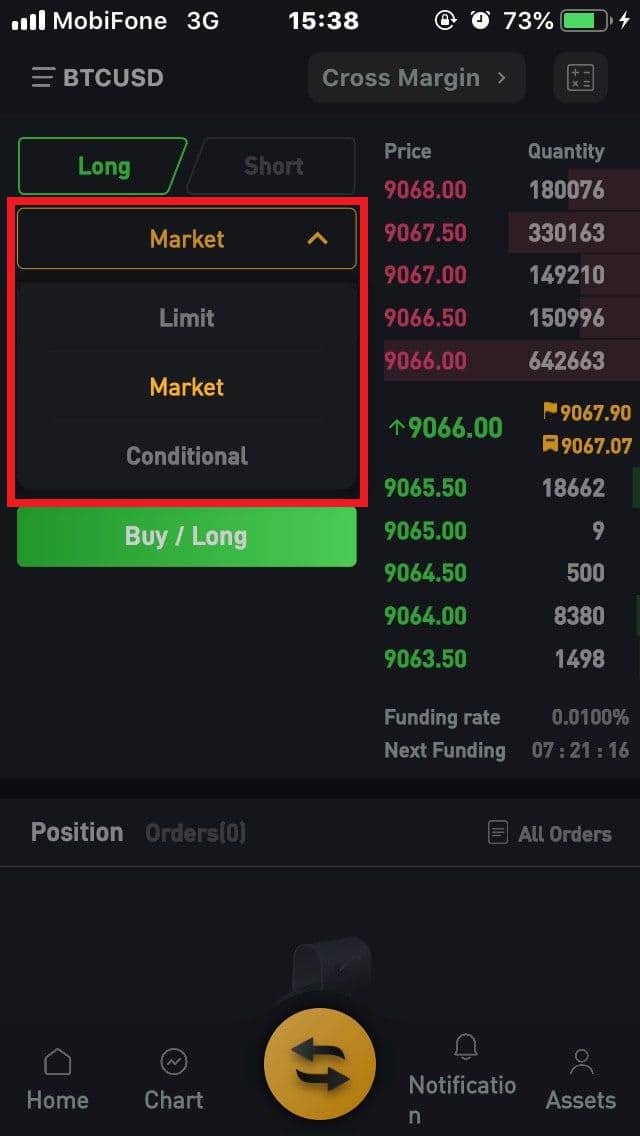Switch to the Long side toggle
This screenshot has width=640, height=1136.
[104, 166]
